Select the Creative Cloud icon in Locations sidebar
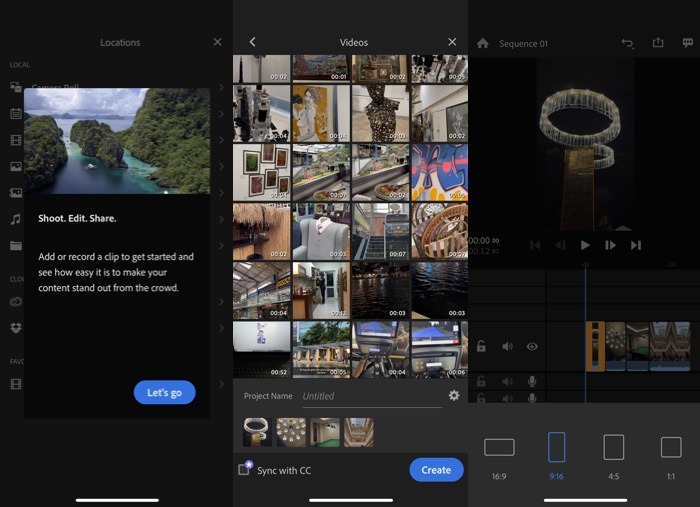700x507 pixels. pyautogui.click(x=16, y=302)
